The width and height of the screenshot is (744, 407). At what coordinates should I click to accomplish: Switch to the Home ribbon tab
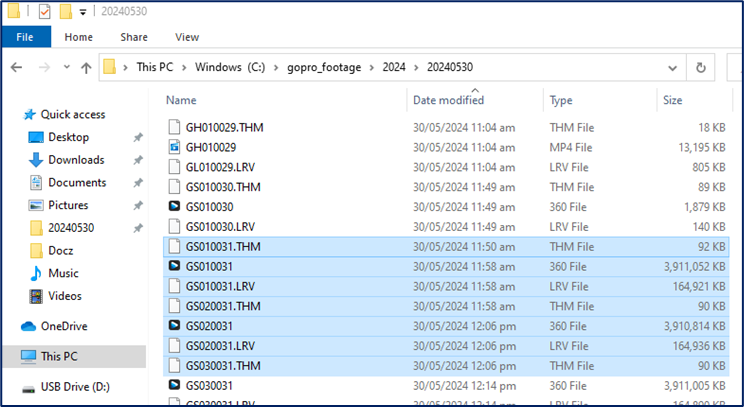pyautogui.click(x=79, y=37)
